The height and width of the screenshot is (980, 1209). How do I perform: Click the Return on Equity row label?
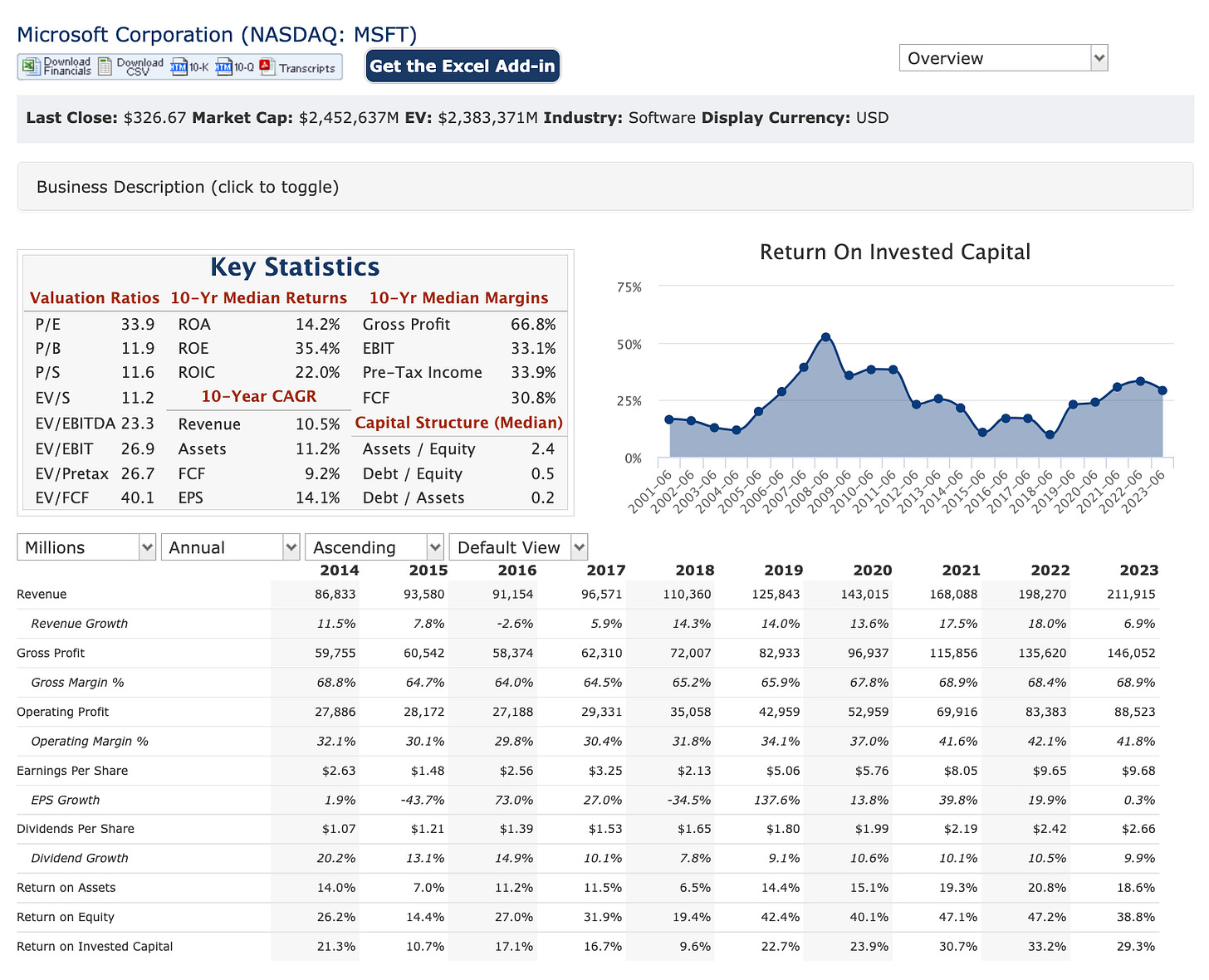tap(66, 918)
